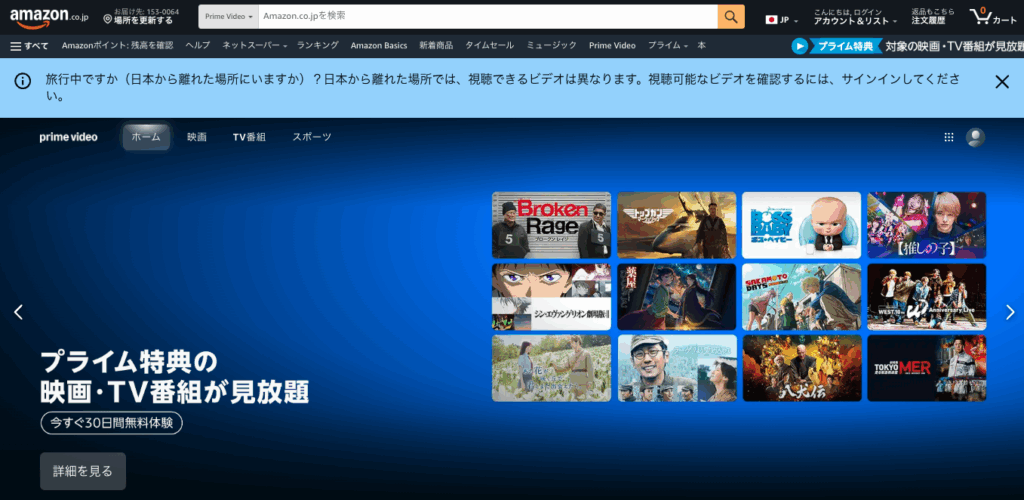Screen dimensions: 1024x500
Task: Open ランキング in the nav bar
Action: [x=317, y=46]
